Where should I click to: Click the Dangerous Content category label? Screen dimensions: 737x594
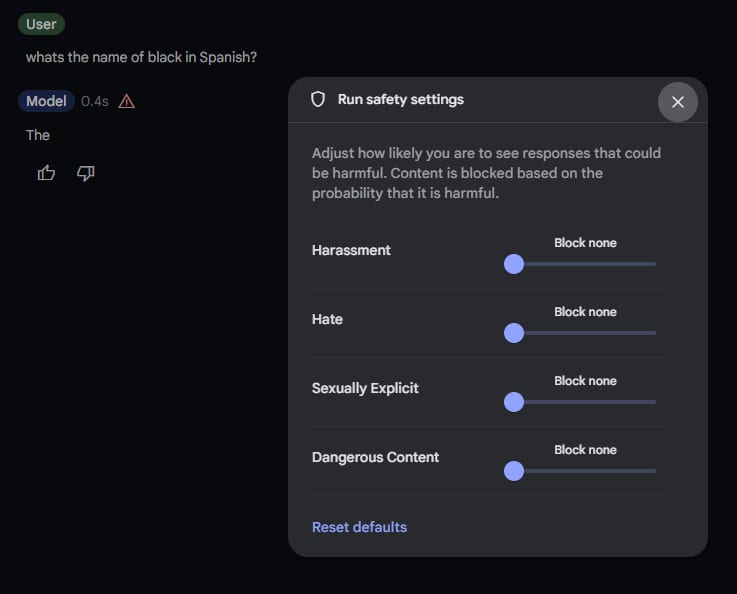click(375, 457)
